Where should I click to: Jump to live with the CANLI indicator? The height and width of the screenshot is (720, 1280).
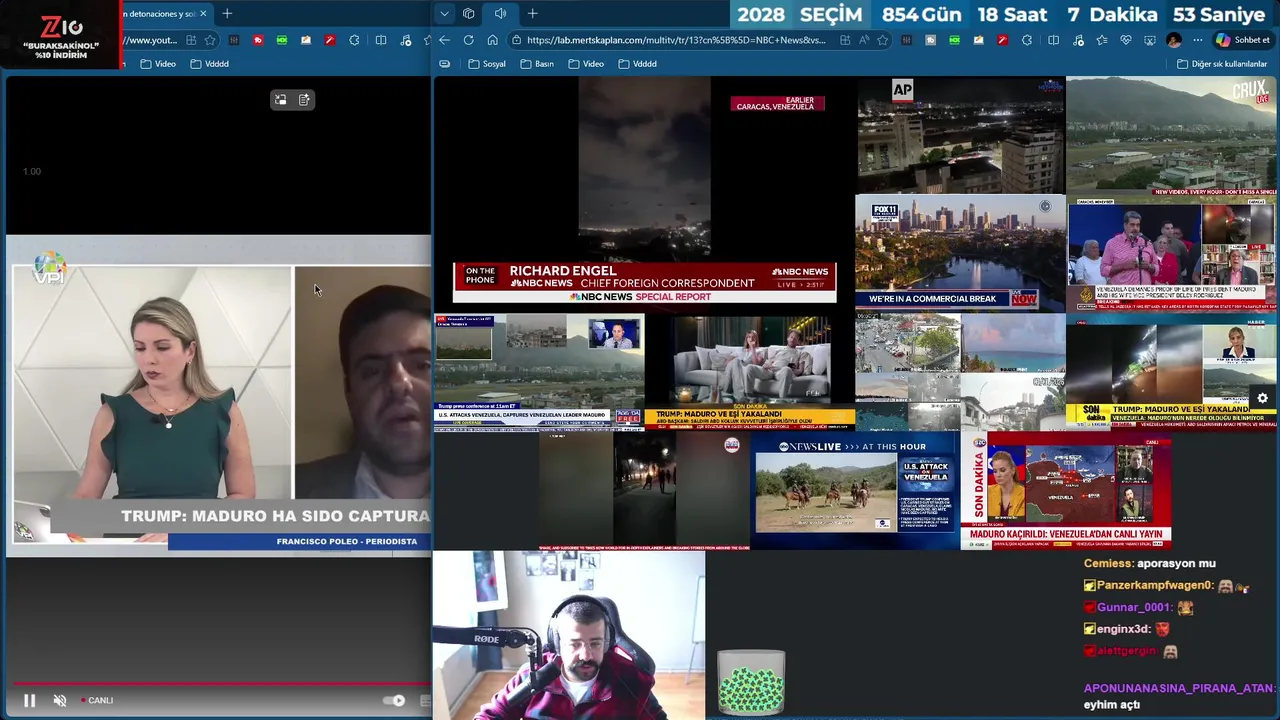(97, 700)
